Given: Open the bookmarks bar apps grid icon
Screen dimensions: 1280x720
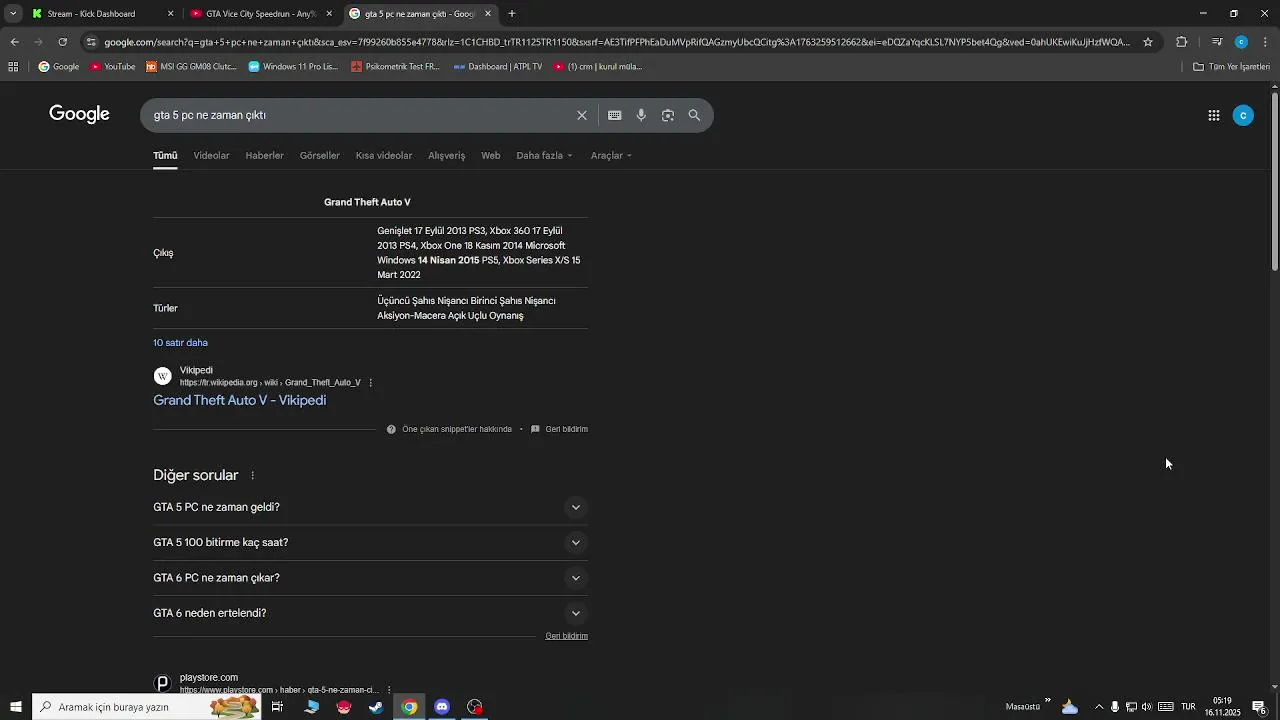Looking at the screenshot, I should point(13,67).
